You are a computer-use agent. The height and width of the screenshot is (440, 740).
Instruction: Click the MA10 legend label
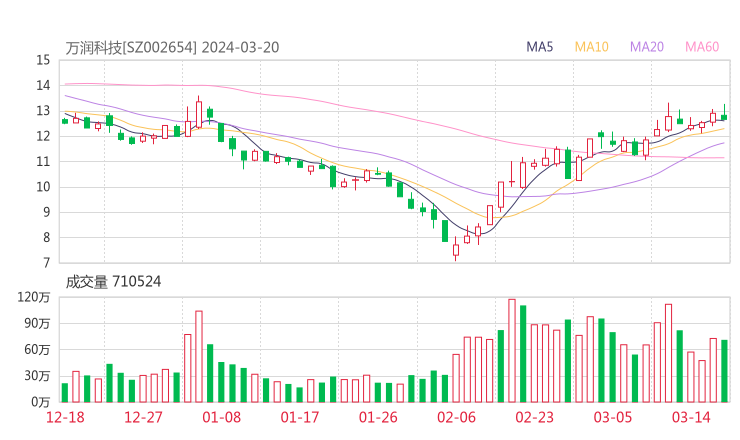591,47
